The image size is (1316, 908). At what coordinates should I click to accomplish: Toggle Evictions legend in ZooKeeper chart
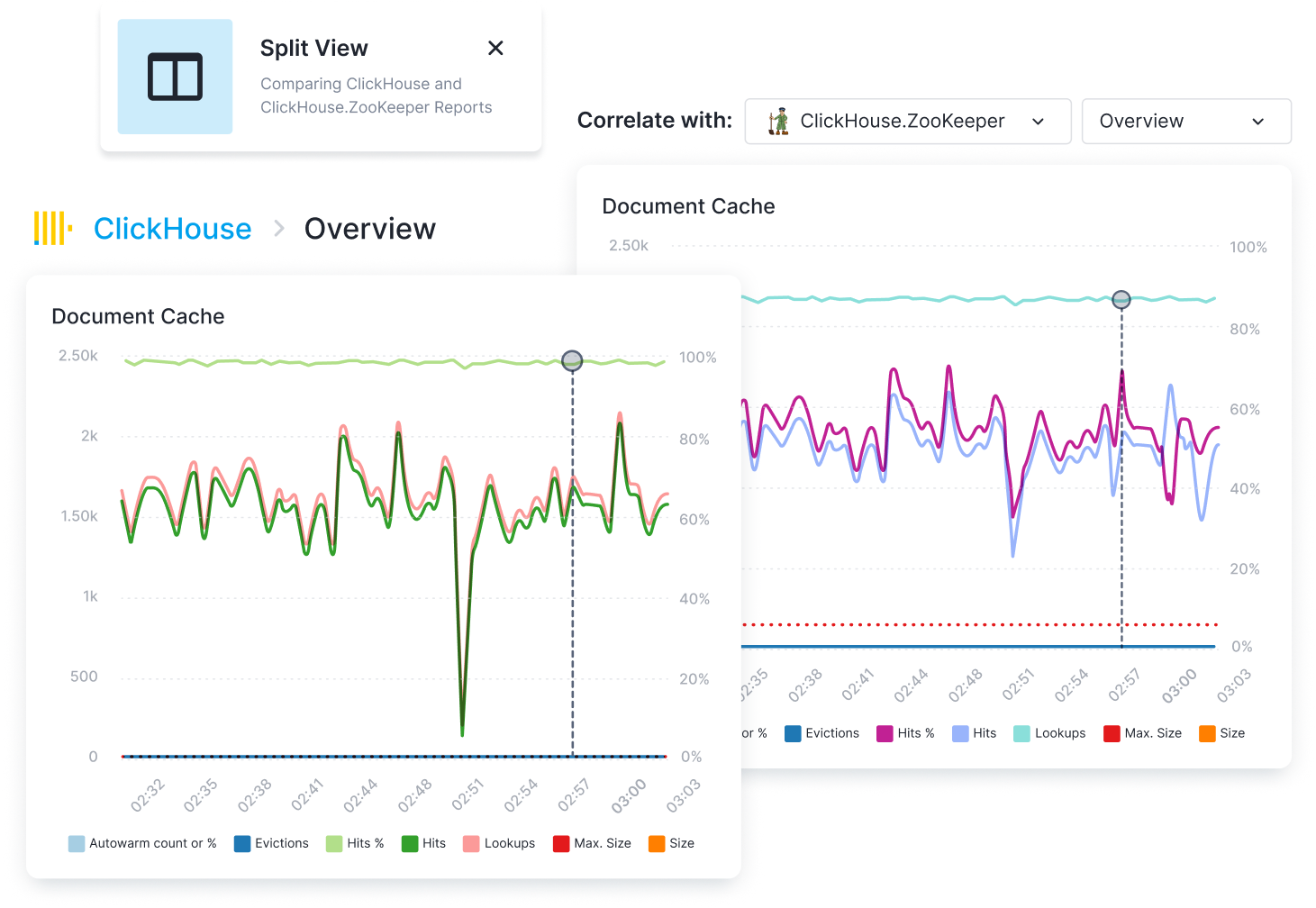[822, 733]
